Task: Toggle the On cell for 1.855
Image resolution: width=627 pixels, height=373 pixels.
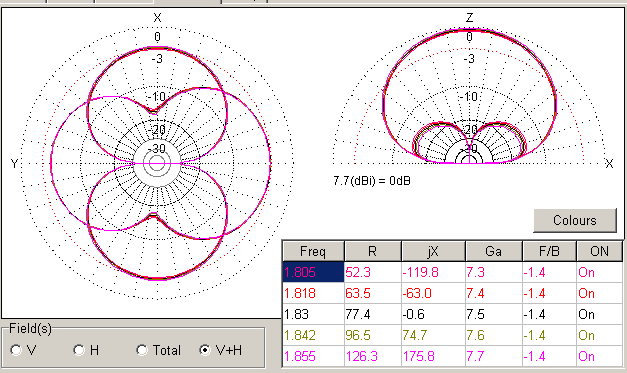Action: click(599, 356)
